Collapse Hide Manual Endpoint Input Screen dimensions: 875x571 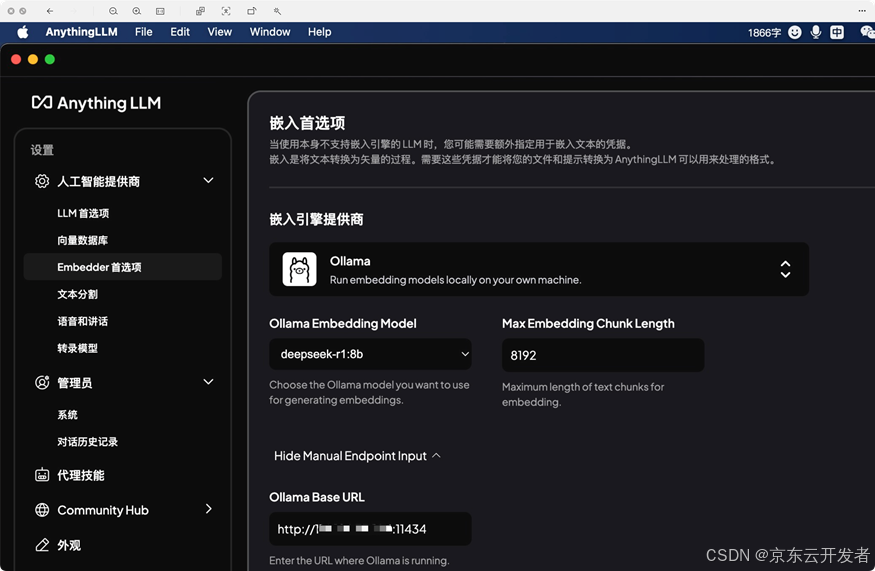coord(357,456)
